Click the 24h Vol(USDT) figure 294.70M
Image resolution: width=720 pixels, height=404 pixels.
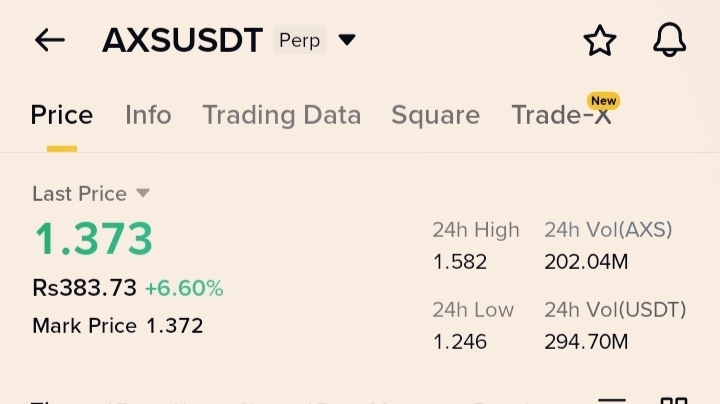[586, 341]
